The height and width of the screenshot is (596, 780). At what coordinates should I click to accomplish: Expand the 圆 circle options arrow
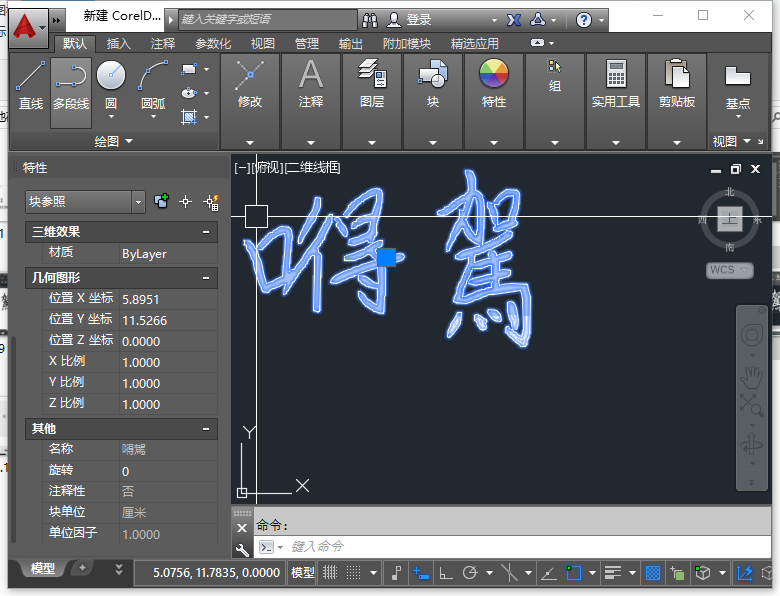[111, 117]
